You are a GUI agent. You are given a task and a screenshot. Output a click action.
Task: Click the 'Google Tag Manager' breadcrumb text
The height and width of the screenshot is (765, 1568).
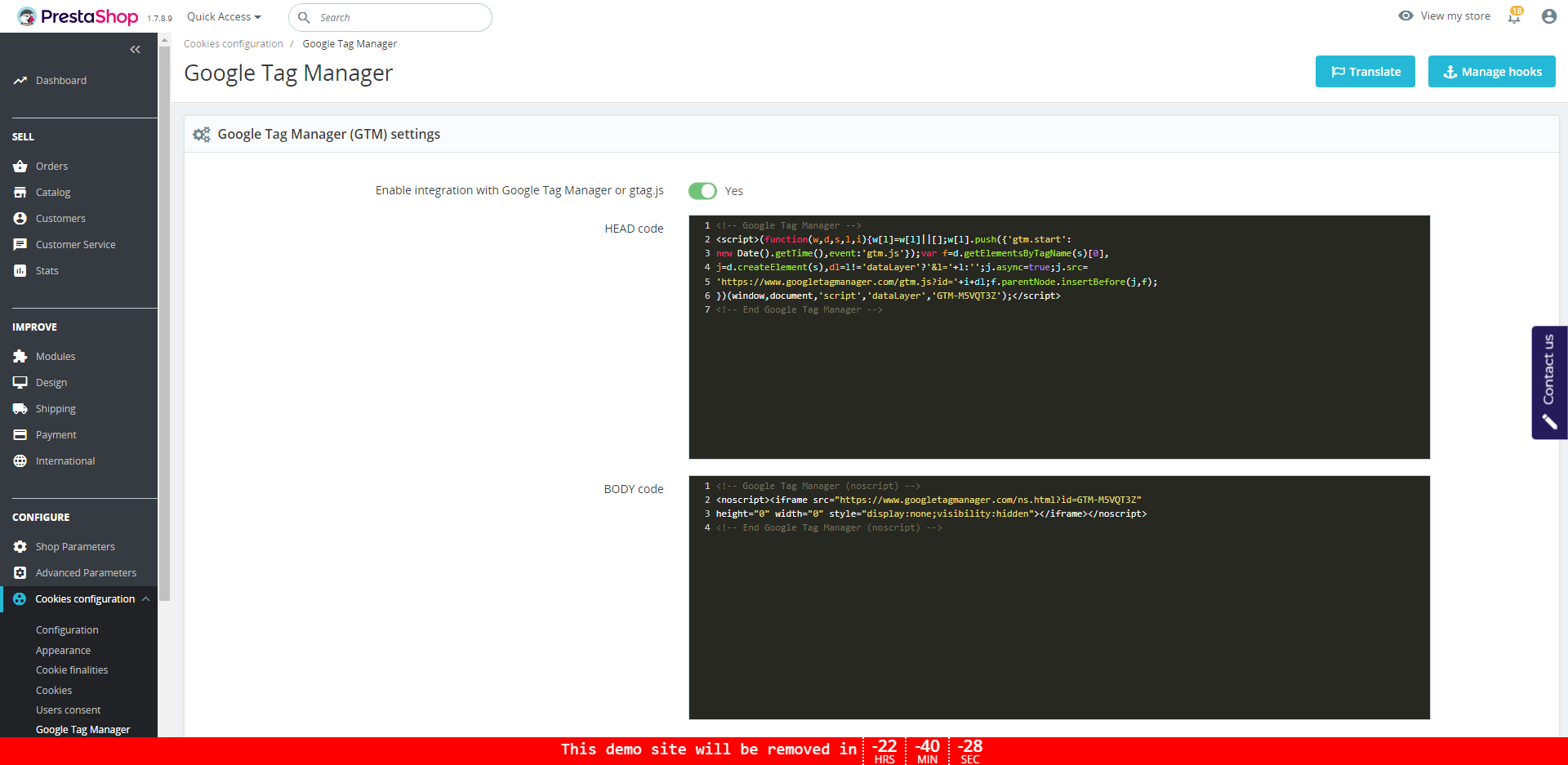click(x=350, y=43)
